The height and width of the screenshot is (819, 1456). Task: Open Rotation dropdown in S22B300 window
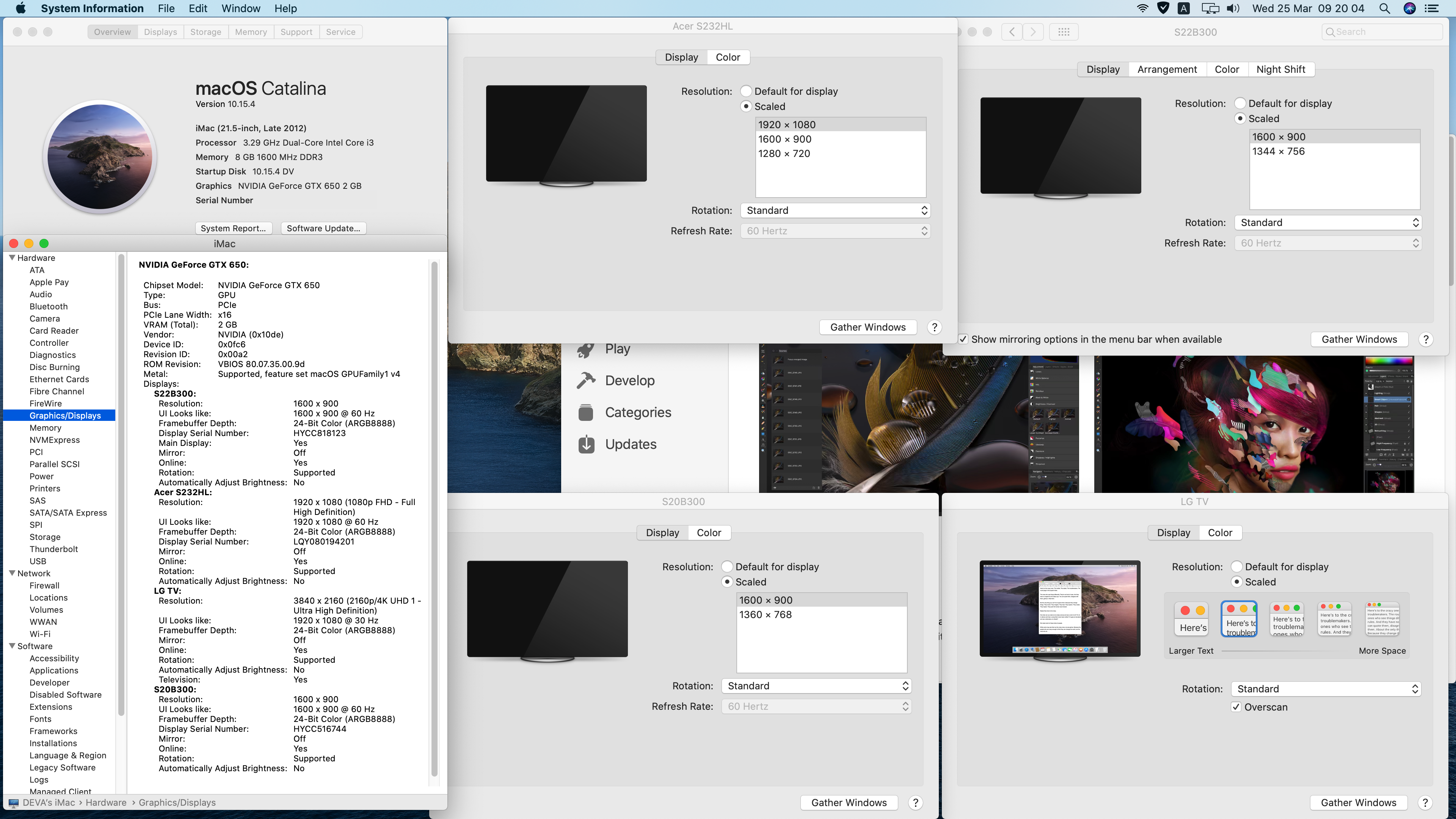[x=1328, y=223]
